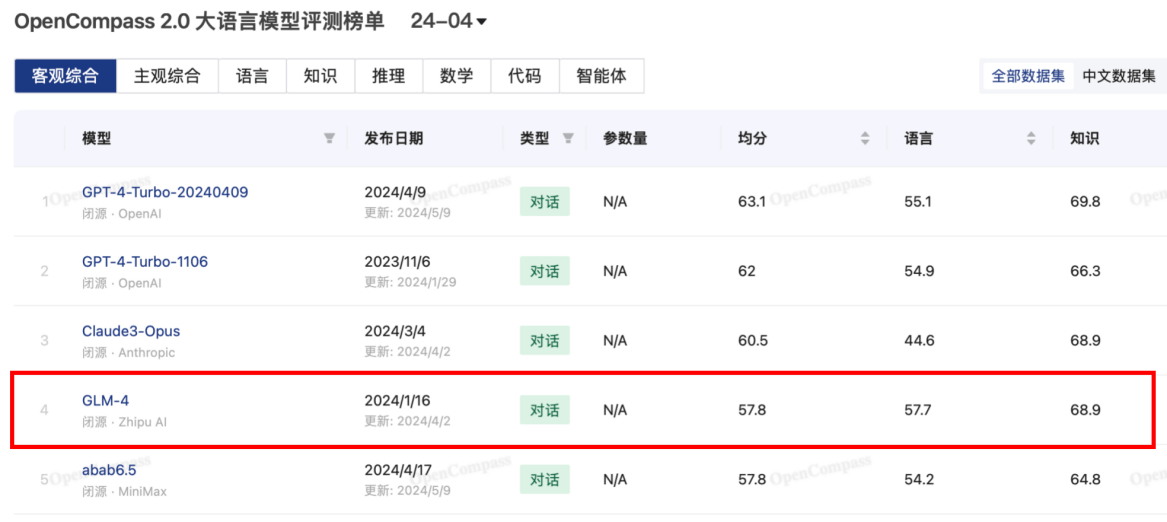Click the 对话 tag in abab6.5 row
The width and height of the screenshot is (1167, 522).
coord(544,480)
